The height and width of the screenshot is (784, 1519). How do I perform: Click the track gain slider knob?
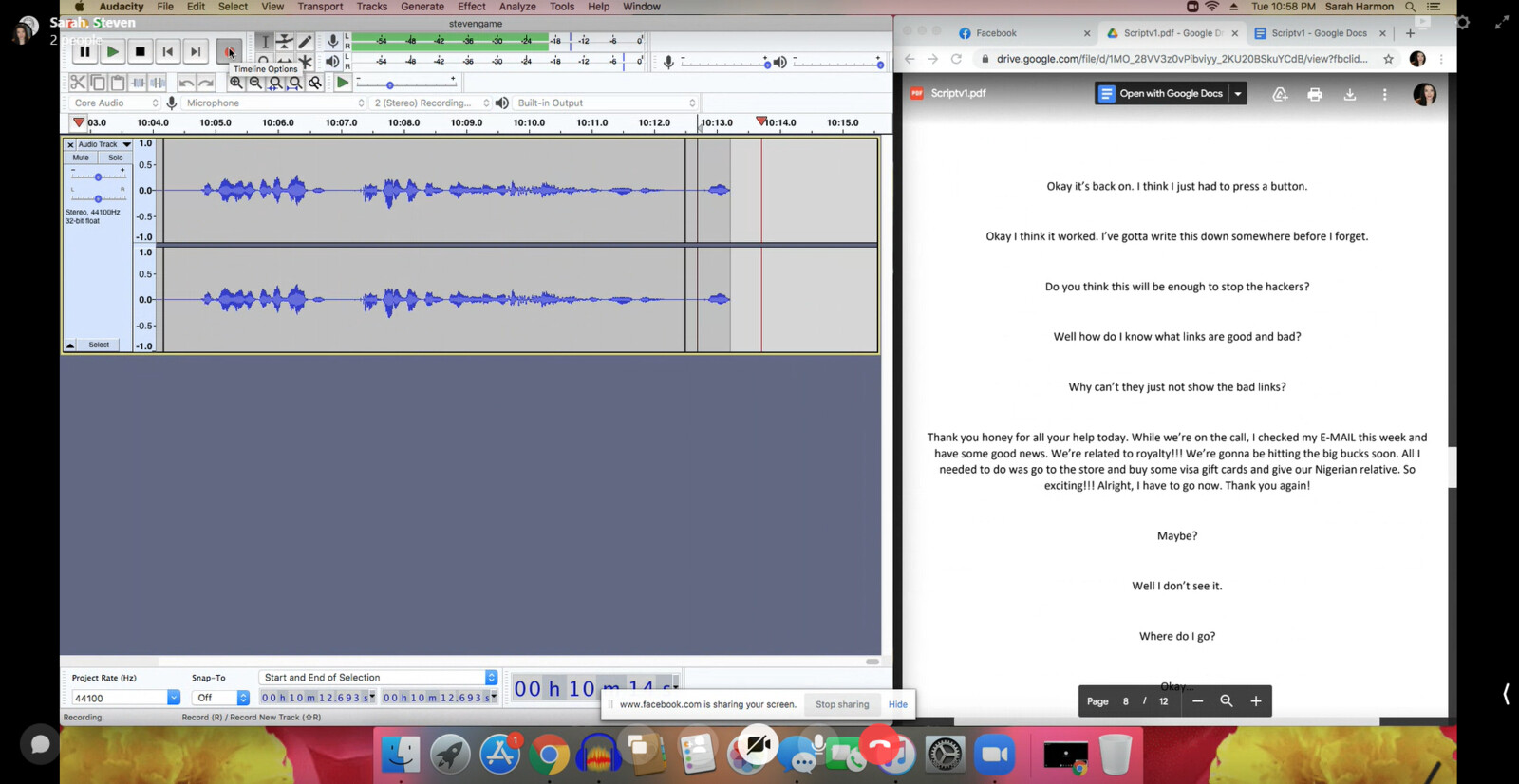click(98, 177)
